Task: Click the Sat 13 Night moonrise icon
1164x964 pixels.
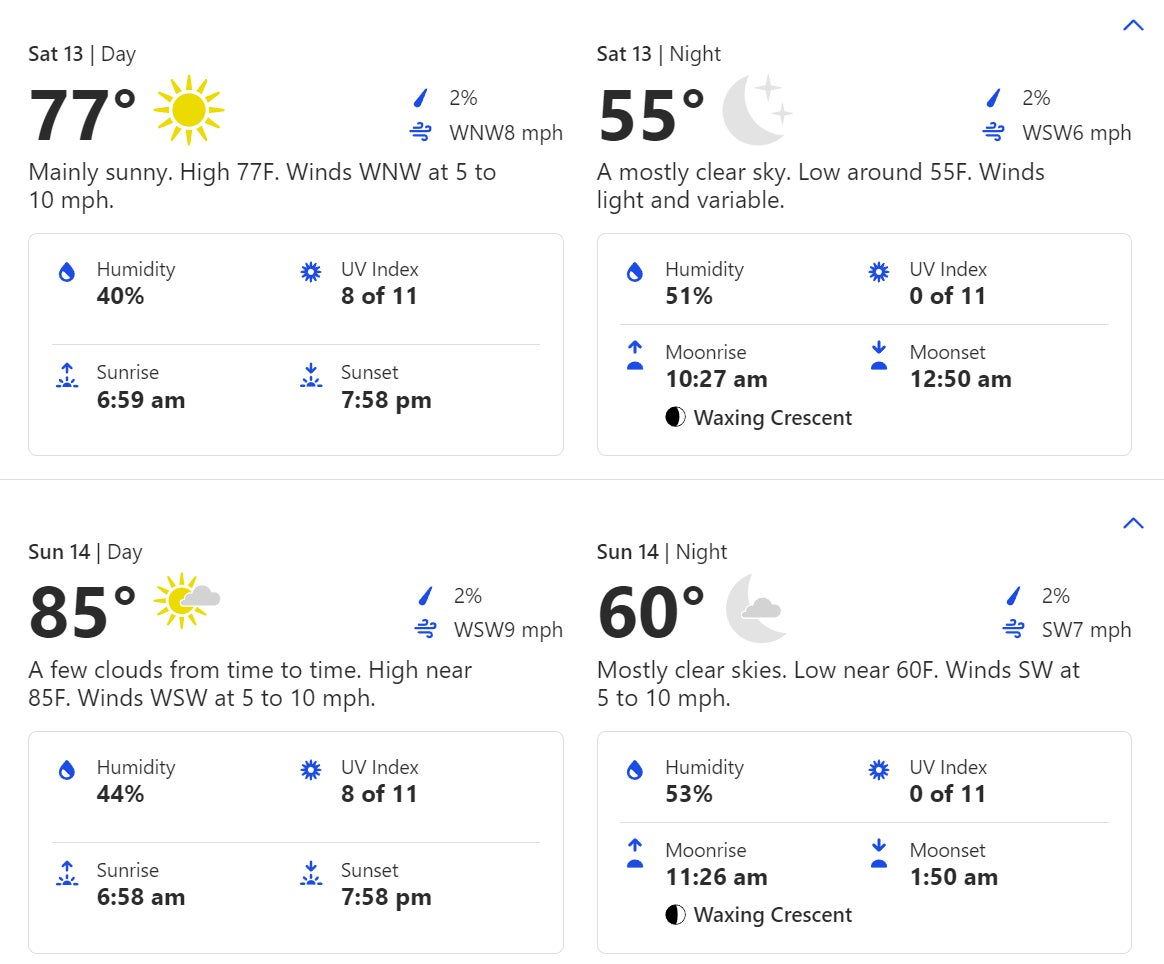Action: [634, 355]
